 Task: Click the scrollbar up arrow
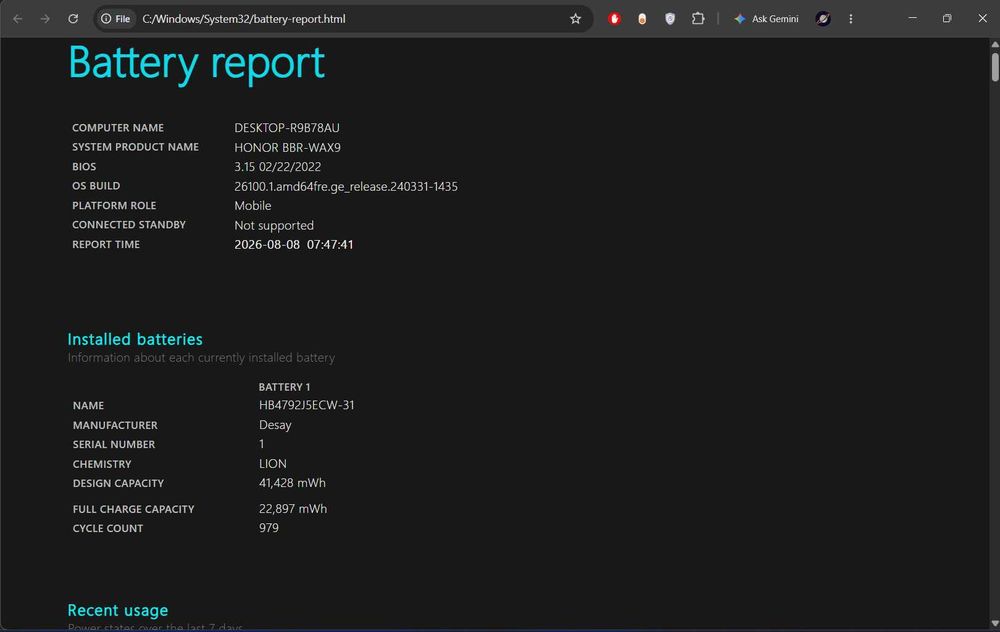(995, 45)
